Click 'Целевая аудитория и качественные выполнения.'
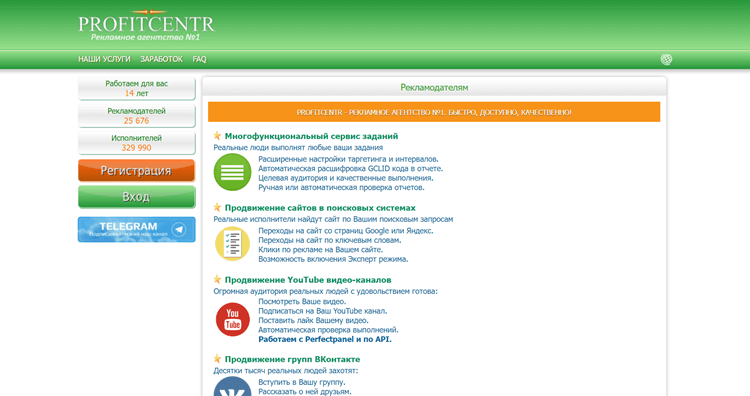The height and width of the screenshot is (396, 750). point(346,178)
